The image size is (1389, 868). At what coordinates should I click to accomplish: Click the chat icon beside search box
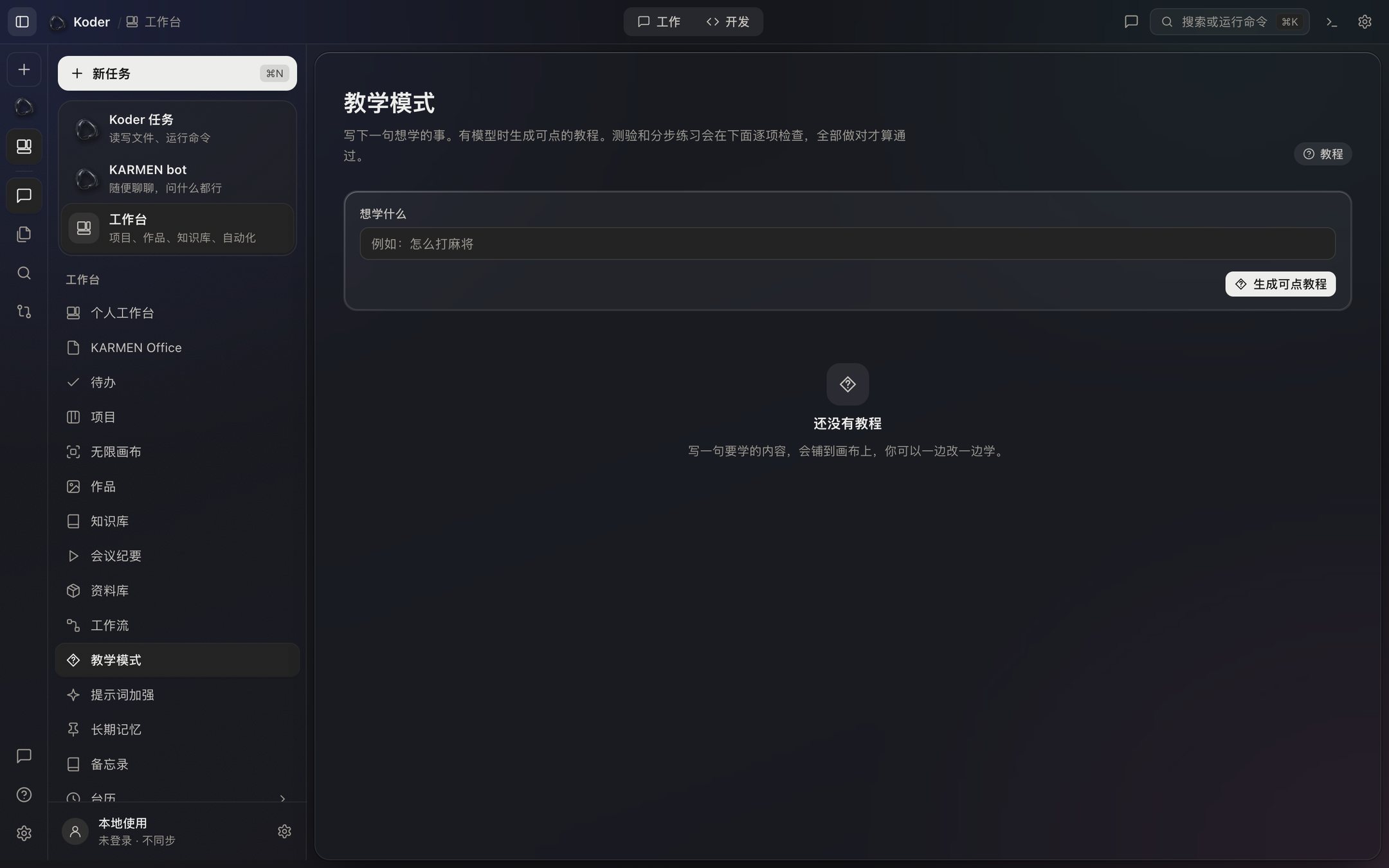click(1131, 22)
